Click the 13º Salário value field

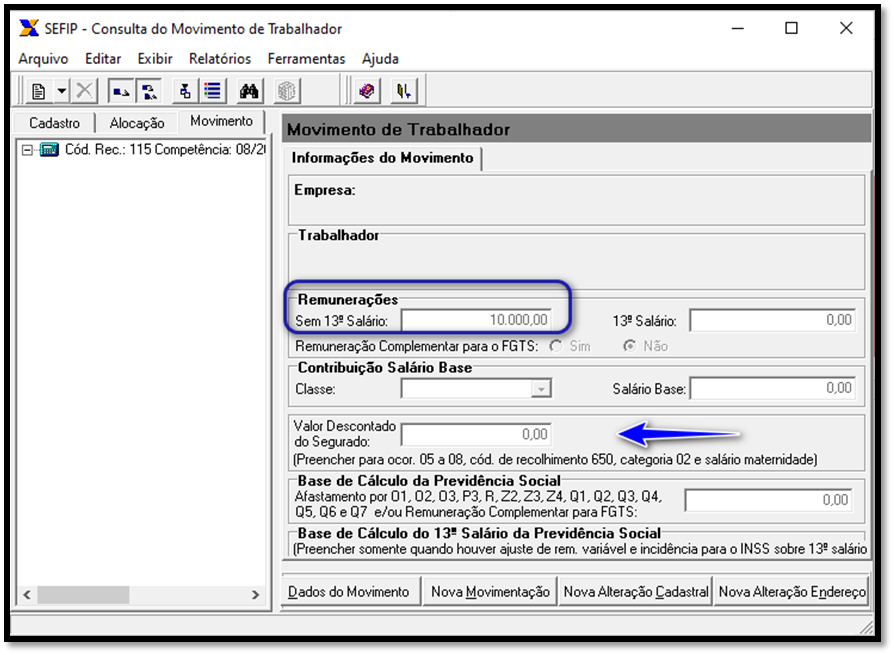click(x=773, y=320)
